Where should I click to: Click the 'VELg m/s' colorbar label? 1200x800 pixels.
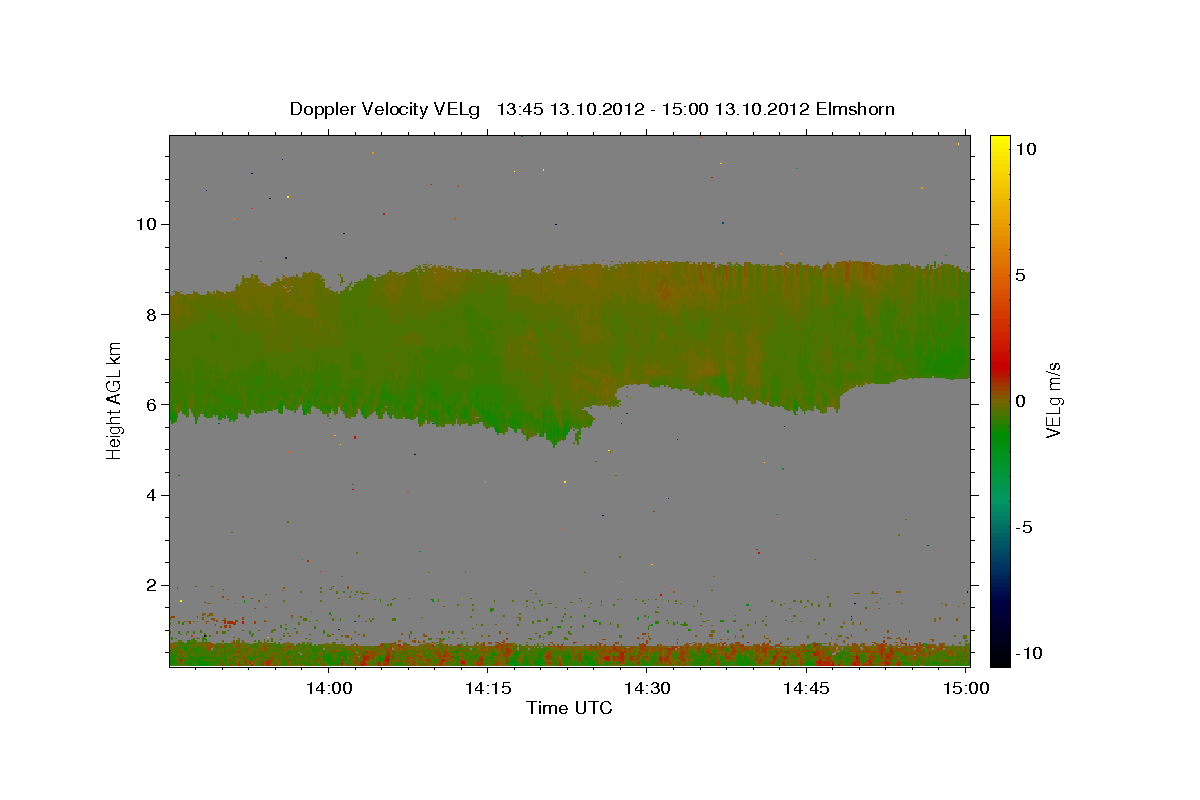[1053, 399]
